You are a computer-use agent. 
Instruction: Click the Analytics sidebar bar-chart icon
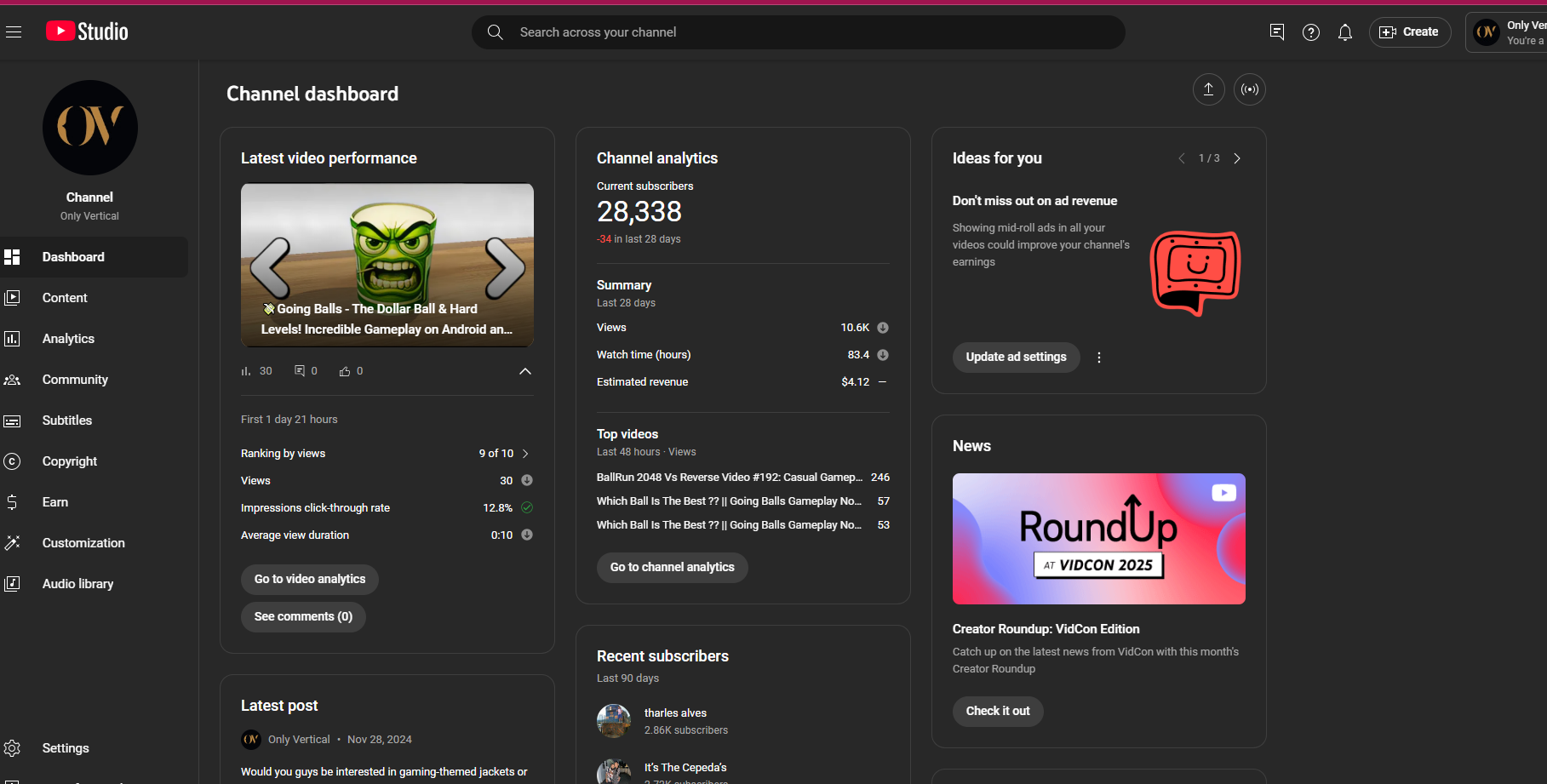point(12,339)
